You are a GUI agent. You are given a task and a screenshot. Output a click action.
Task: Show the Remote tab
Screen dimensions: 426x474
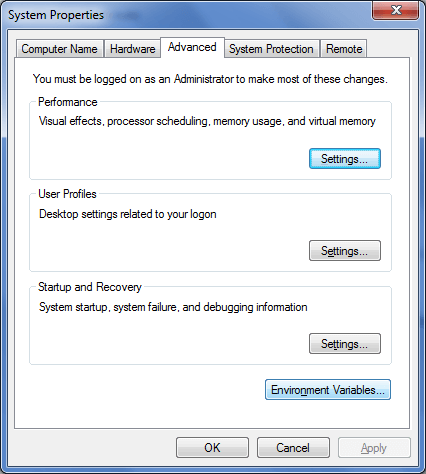pos(344,49)
